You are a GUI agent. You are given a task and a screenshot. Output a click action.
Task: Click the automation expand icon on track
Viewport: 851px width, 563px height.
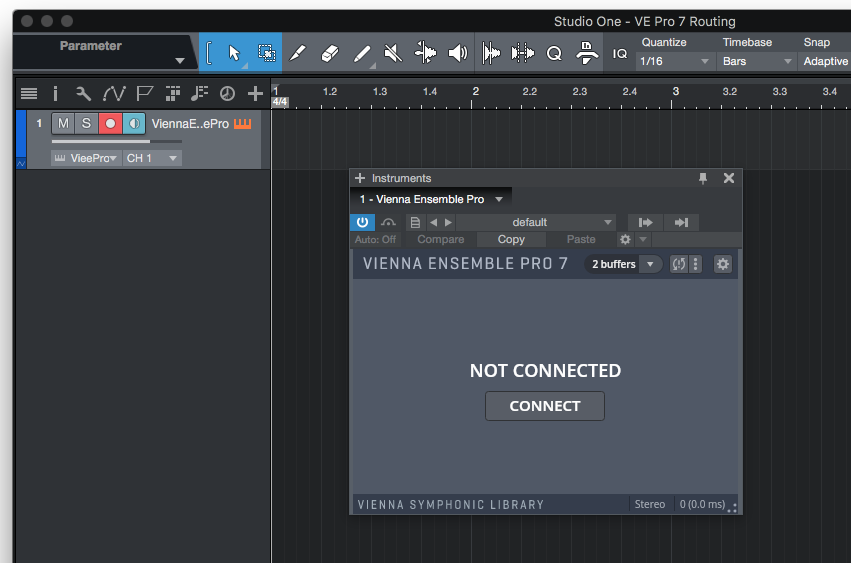[21, 163]
